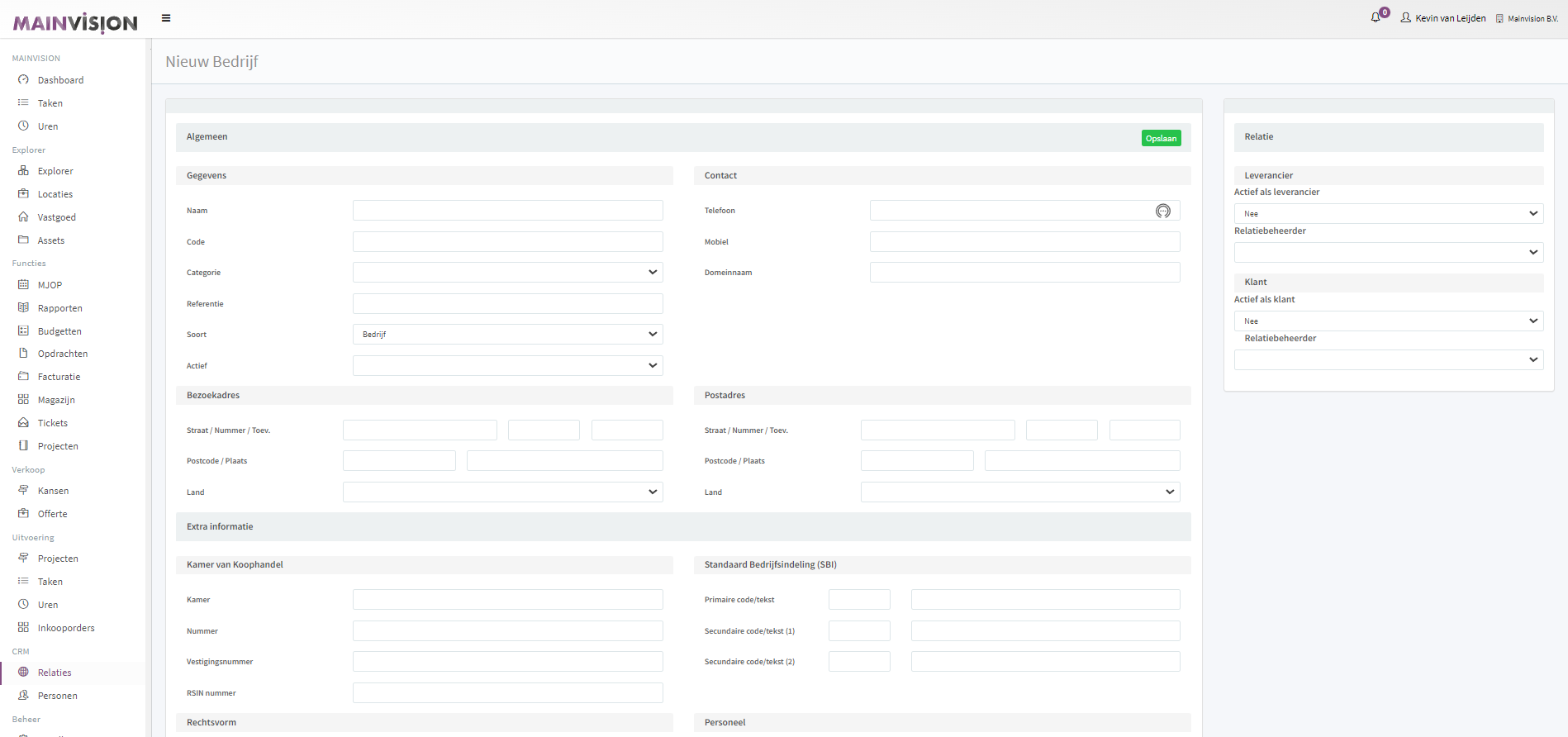The height and width of the screenshot is (737, 1568).
Task: Click the Relaties globe icon
Action: click(23, 673)
